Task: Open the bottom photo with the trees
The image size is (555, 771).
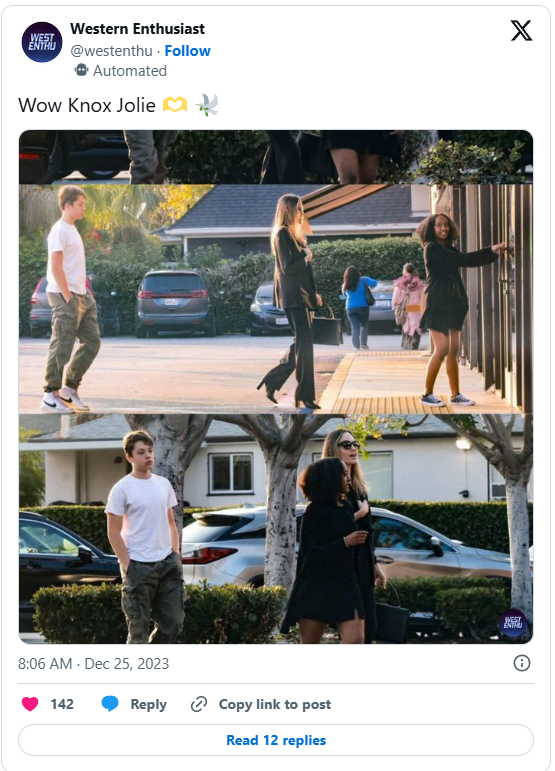Action: coord(276,529)
